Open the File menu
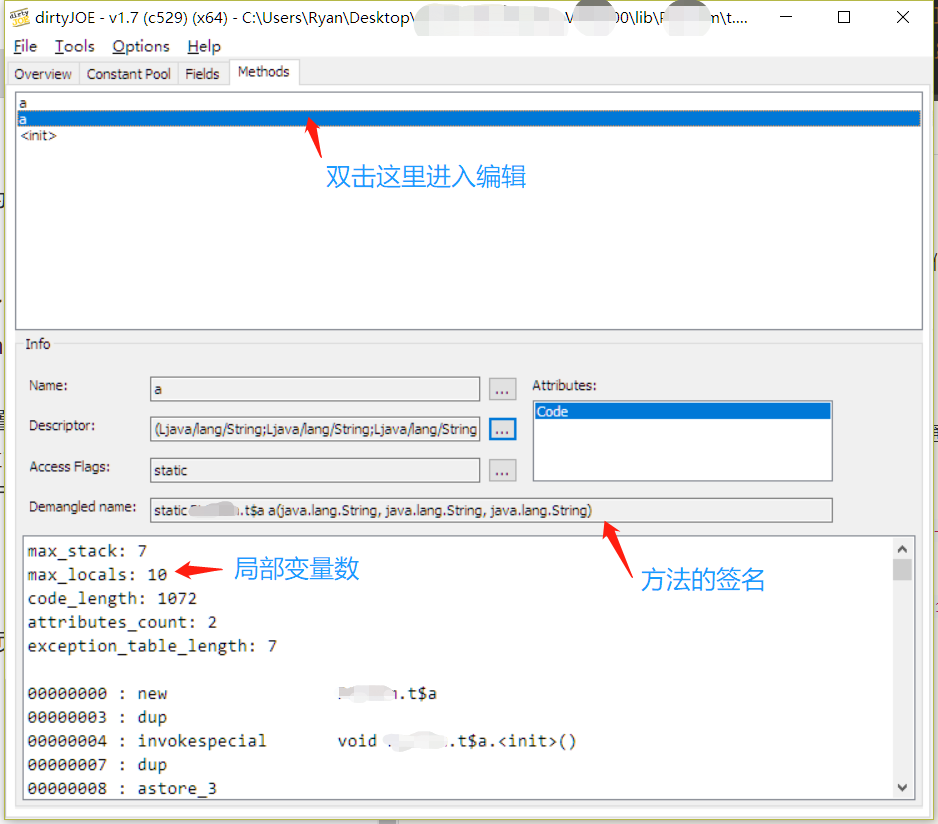The image size is (938, 824). click(25, 46)
